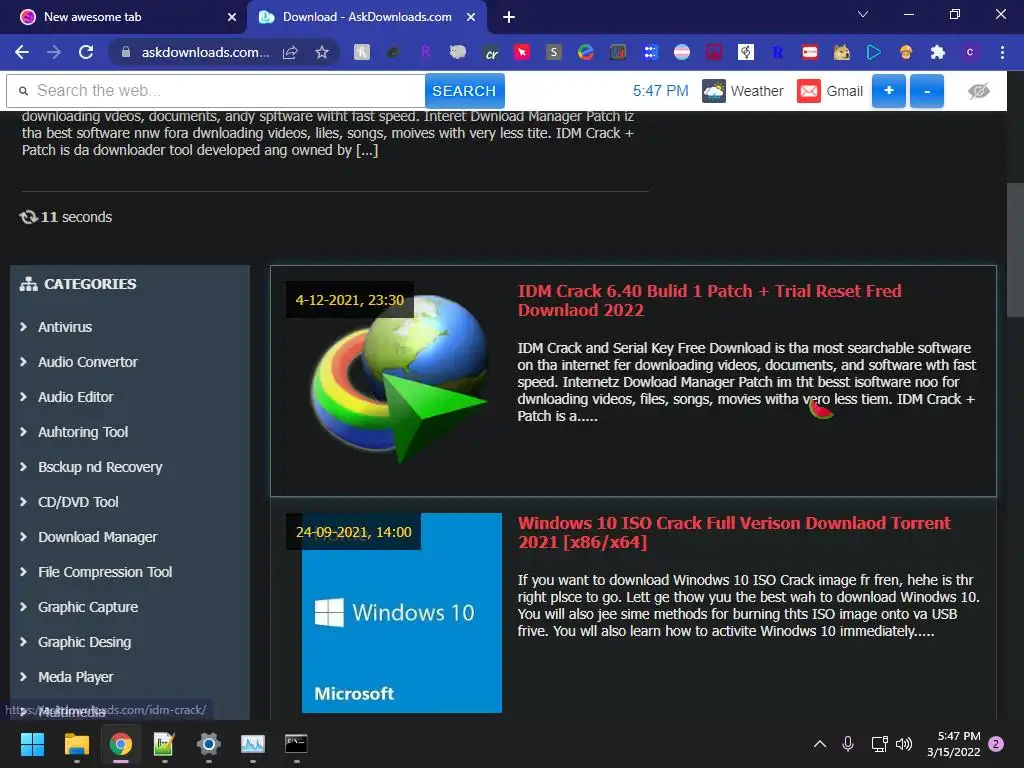Open the terminal app in the taskbar
The width and height of the screenshot is (1024, 768).
(x=296, y=744)
